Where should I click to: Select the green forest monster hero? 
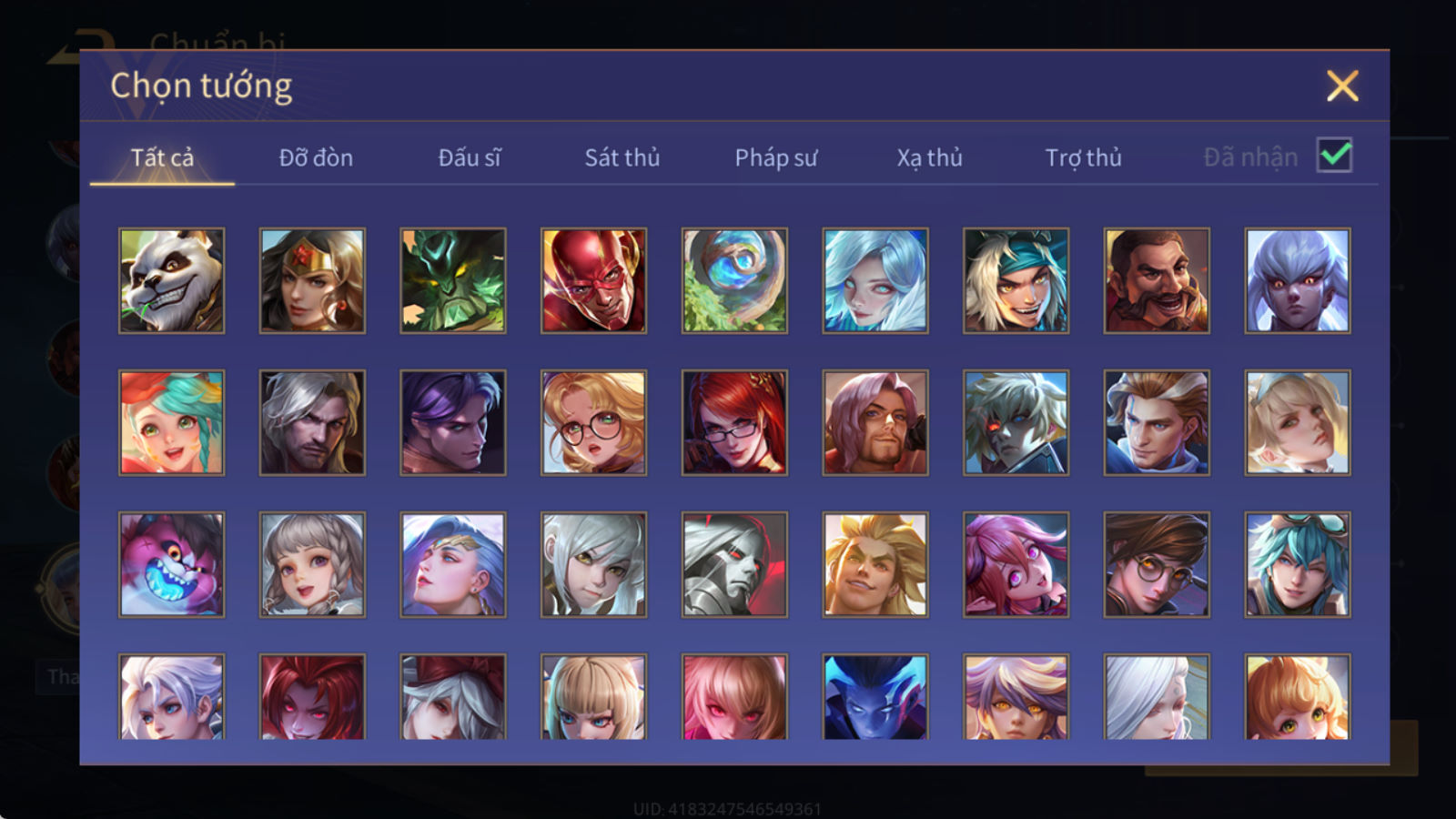click(x=453, y=280)
